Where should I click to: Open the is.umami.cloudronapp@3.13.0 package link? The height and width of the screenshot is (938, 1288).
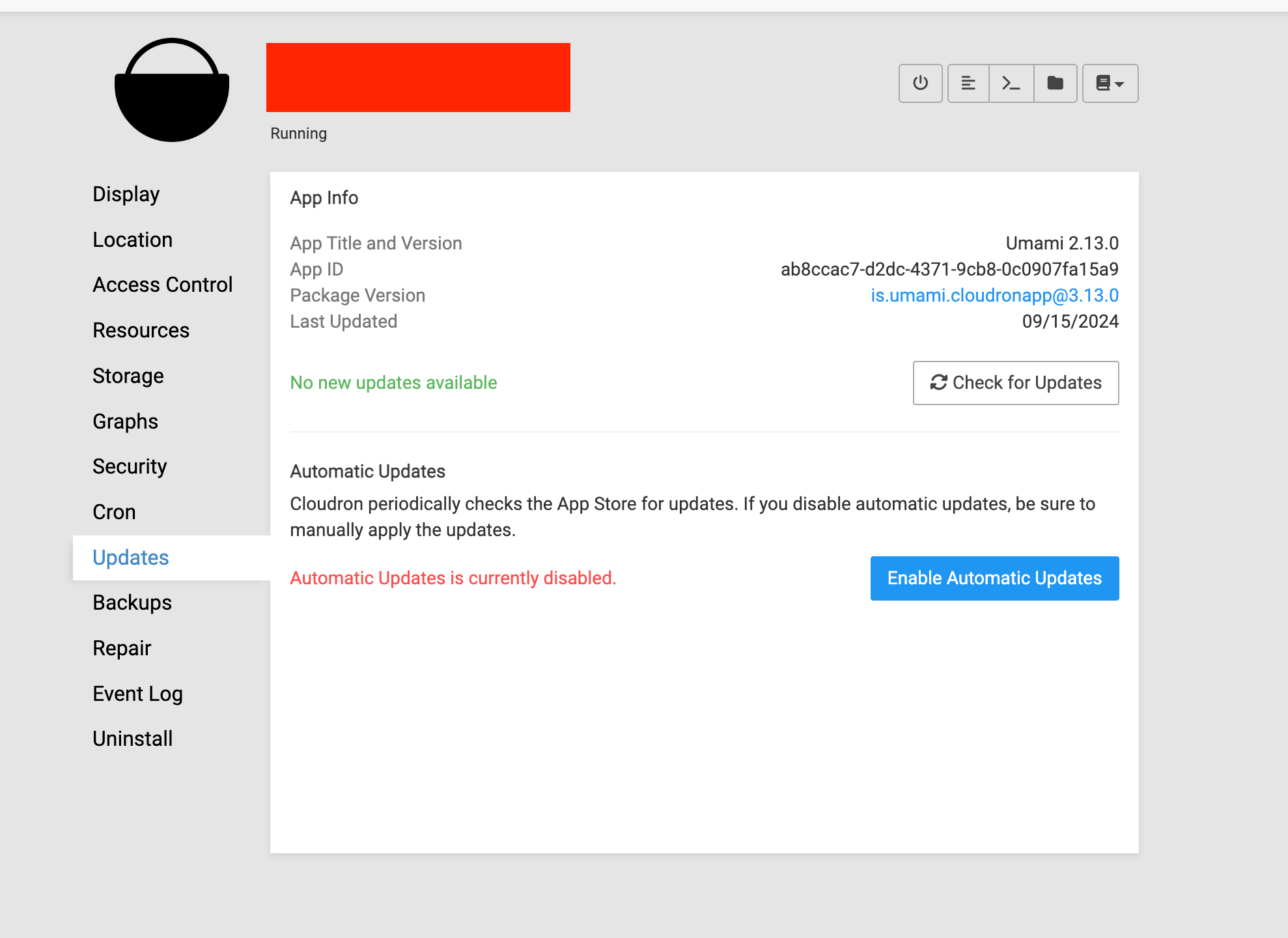point(995,295)
